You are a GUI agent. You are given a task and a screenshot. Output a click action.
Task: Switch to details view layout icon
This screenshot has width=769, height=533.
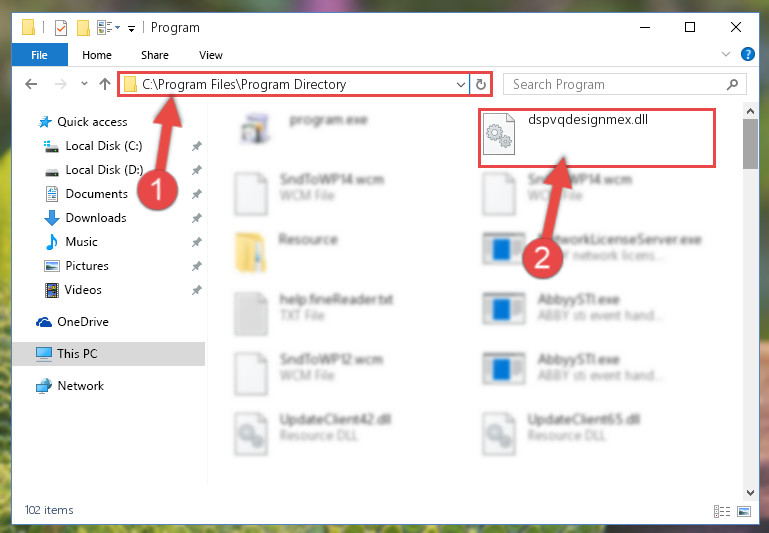click(x=721, y=511)
